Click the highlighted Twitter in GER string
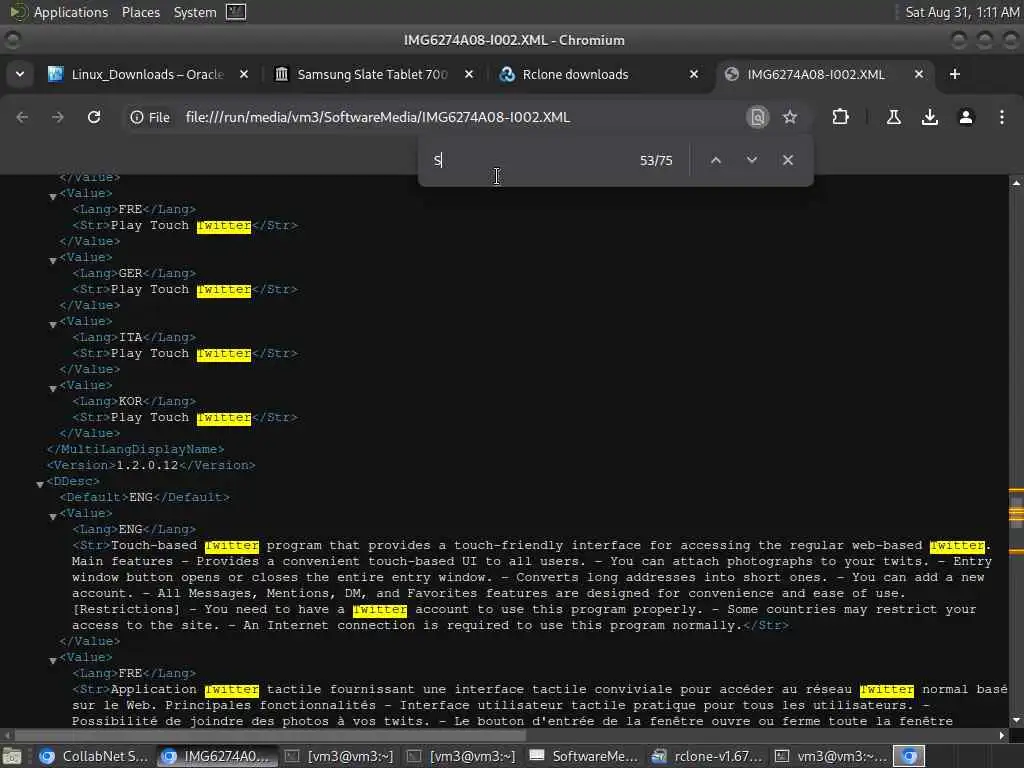This screenshot has width=1024, height=768. 223,289
